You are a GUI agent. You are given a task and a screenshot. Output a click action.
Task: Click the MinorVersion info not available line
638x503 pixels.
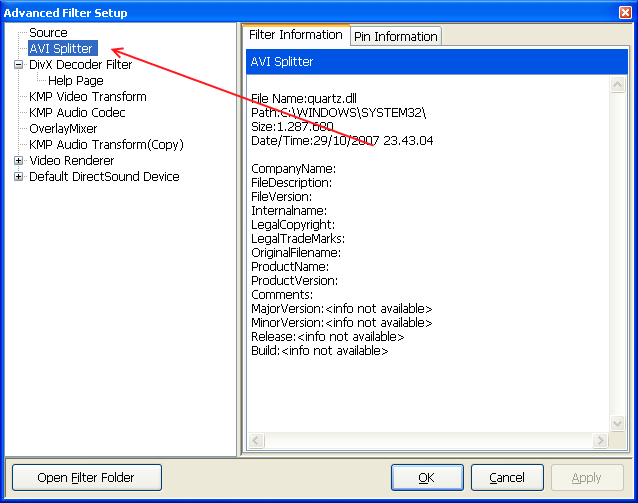(341, 323)
